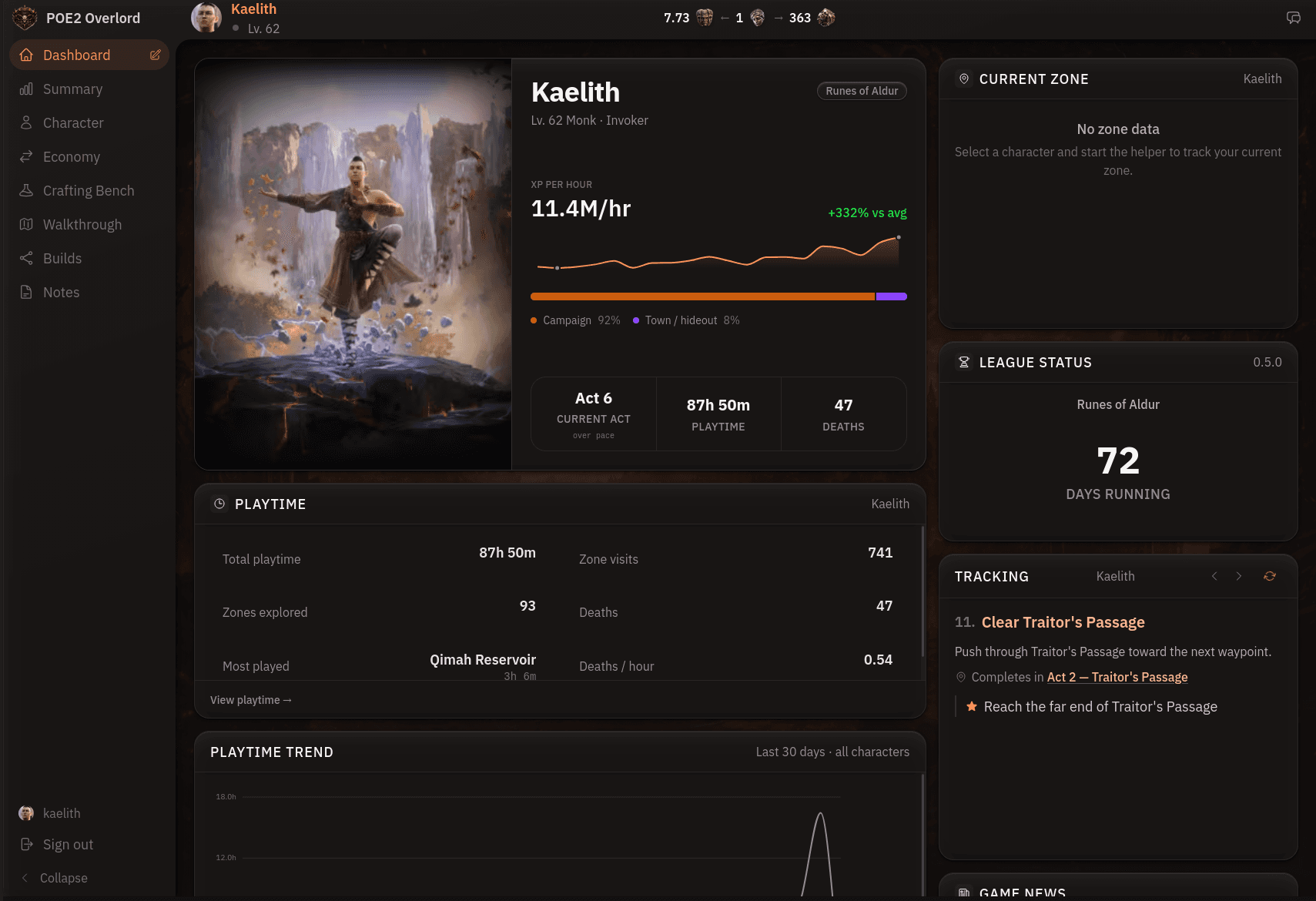1316x901 pixels.
Task: Click Kaelith name in top bar
Action: coord(253,9)
